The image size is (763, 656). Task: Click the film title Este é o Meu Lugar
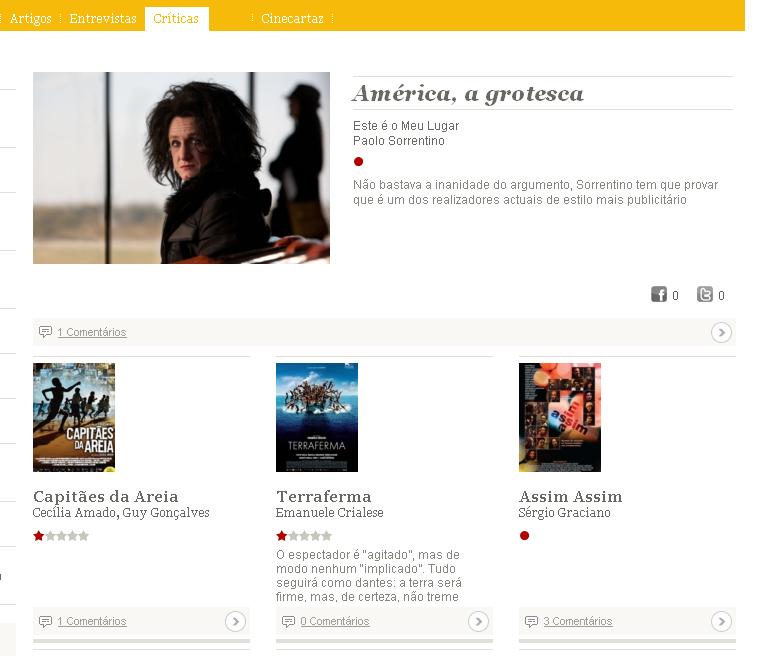406,126
